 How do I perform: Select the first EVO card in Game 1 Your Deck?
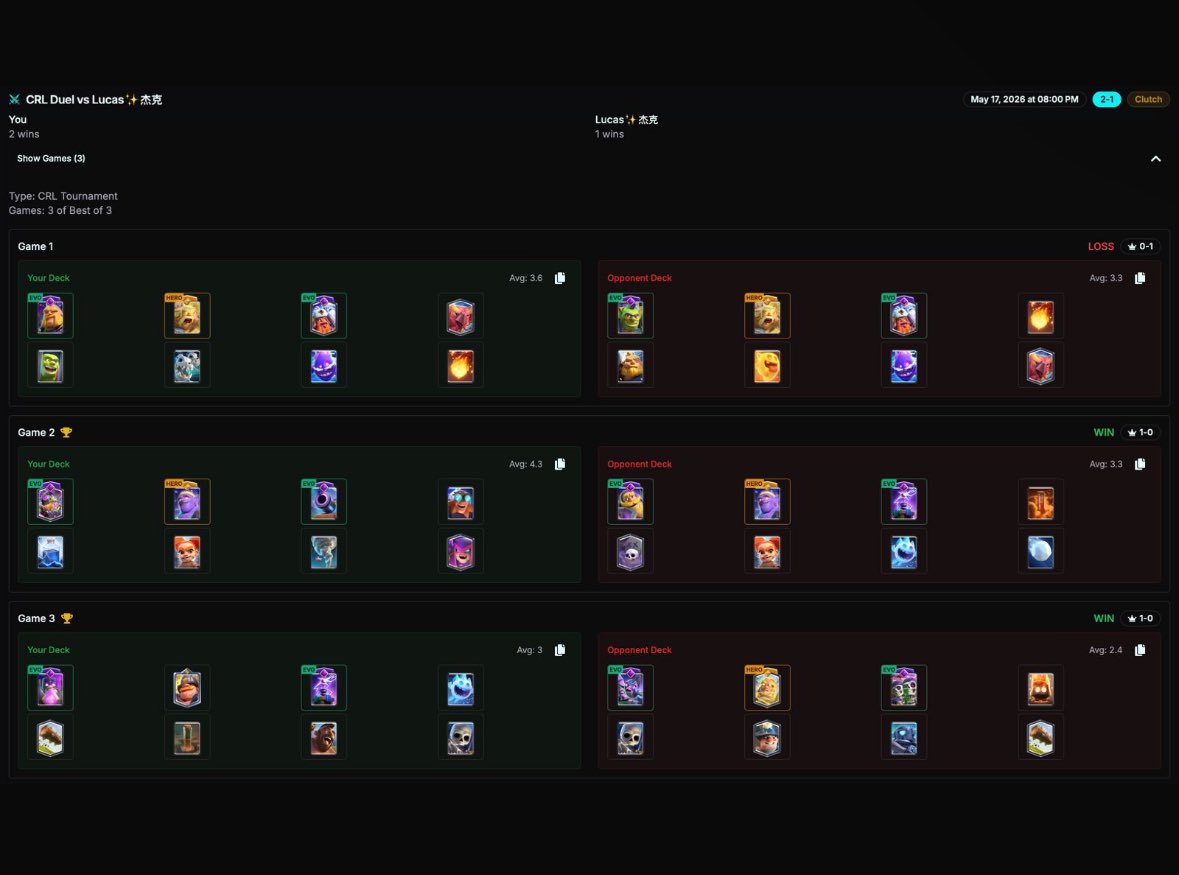(50, 316)
